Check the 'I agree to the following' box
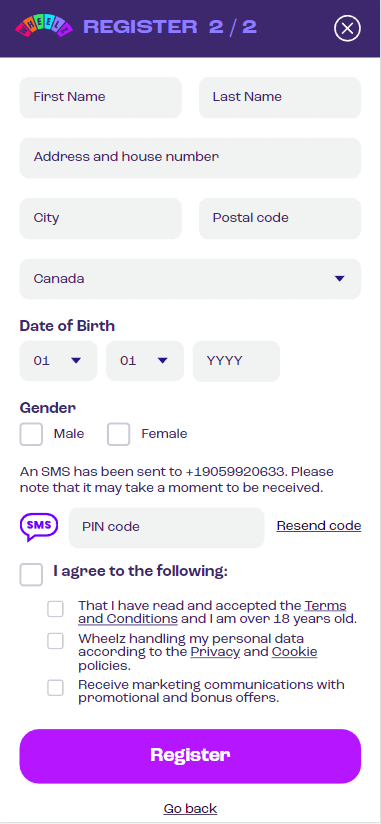The image size is (381, 824). (x=31, y=574)
